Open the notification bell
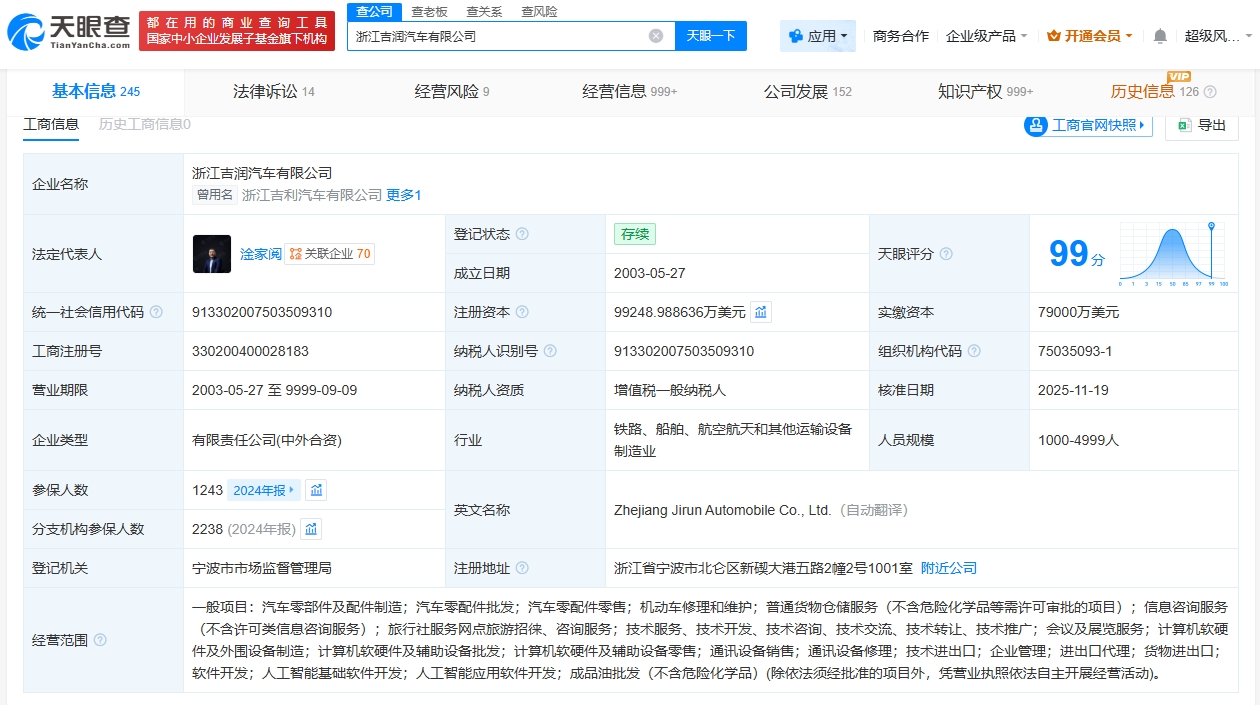The width and height of the screenshot is (1260, 705). click(1160, 36)
